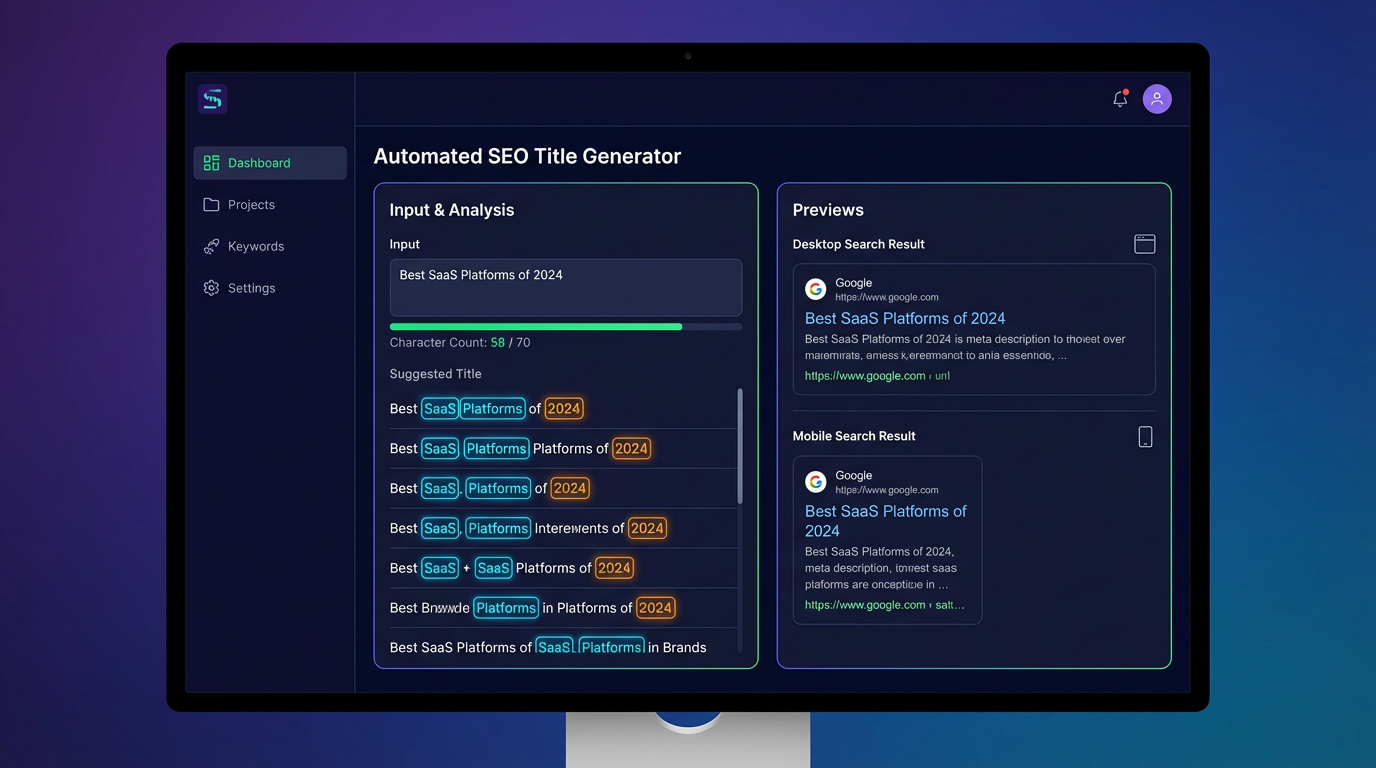The image size is (1376, 768).
Task: Toggle mobile view with the phone icon
Action: pyautogui.click(x=1144, y=435)
